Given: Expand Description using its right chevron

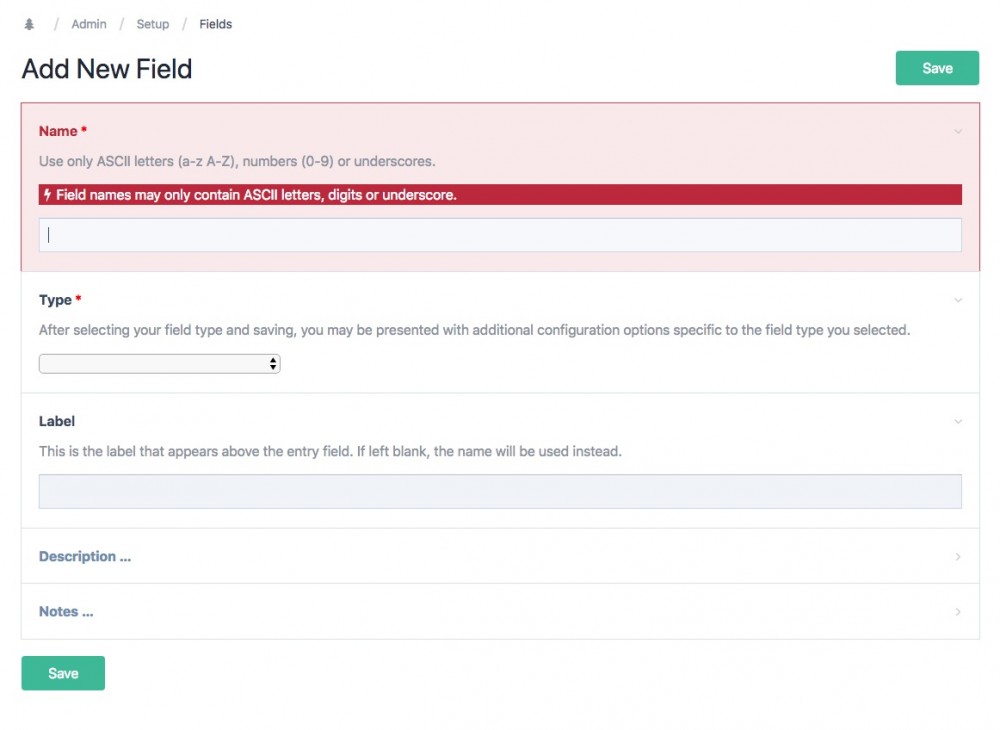Looking at the screenshot, I should pyautogui.click(x=958, y=557).
